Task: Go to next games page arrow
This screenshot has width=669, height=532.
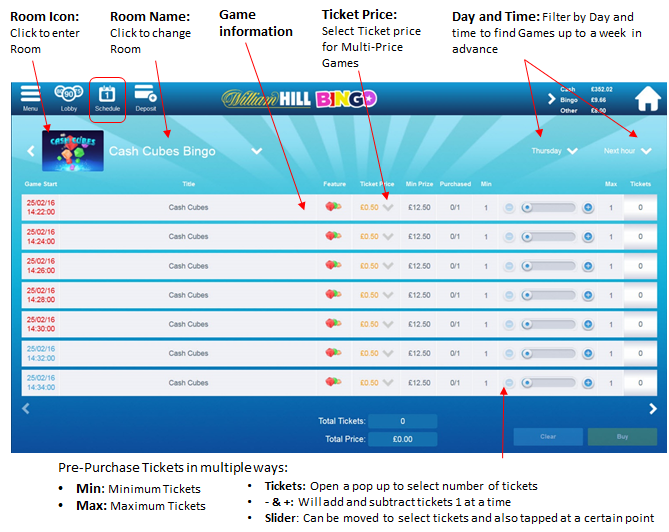Action: tap(652, 409)
